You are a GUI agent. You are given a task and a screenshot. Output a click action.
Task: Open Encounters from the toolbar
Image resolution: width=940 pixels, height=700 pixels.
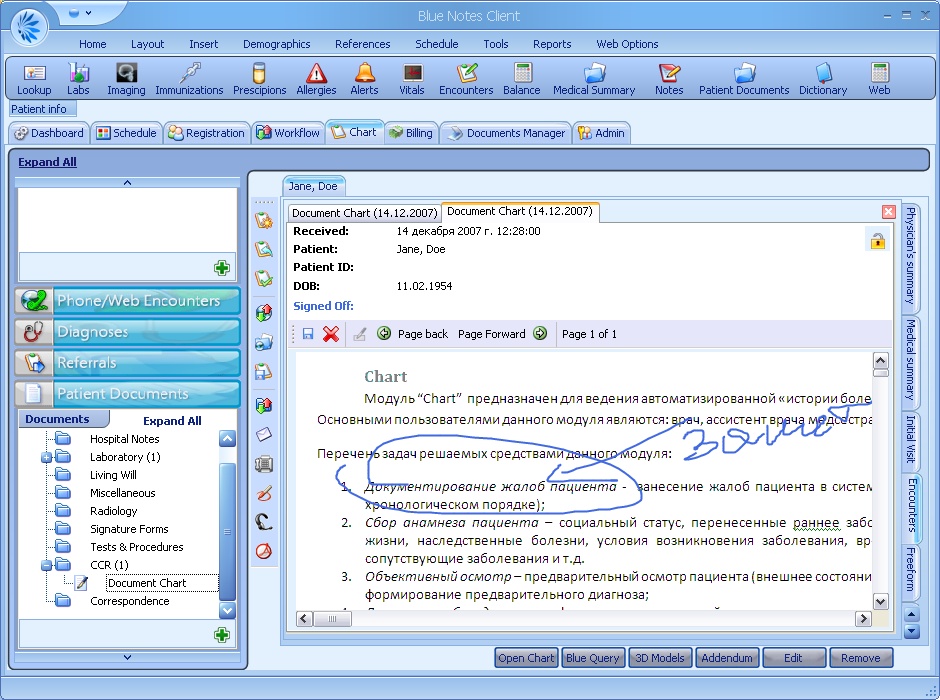coord(466,79)
